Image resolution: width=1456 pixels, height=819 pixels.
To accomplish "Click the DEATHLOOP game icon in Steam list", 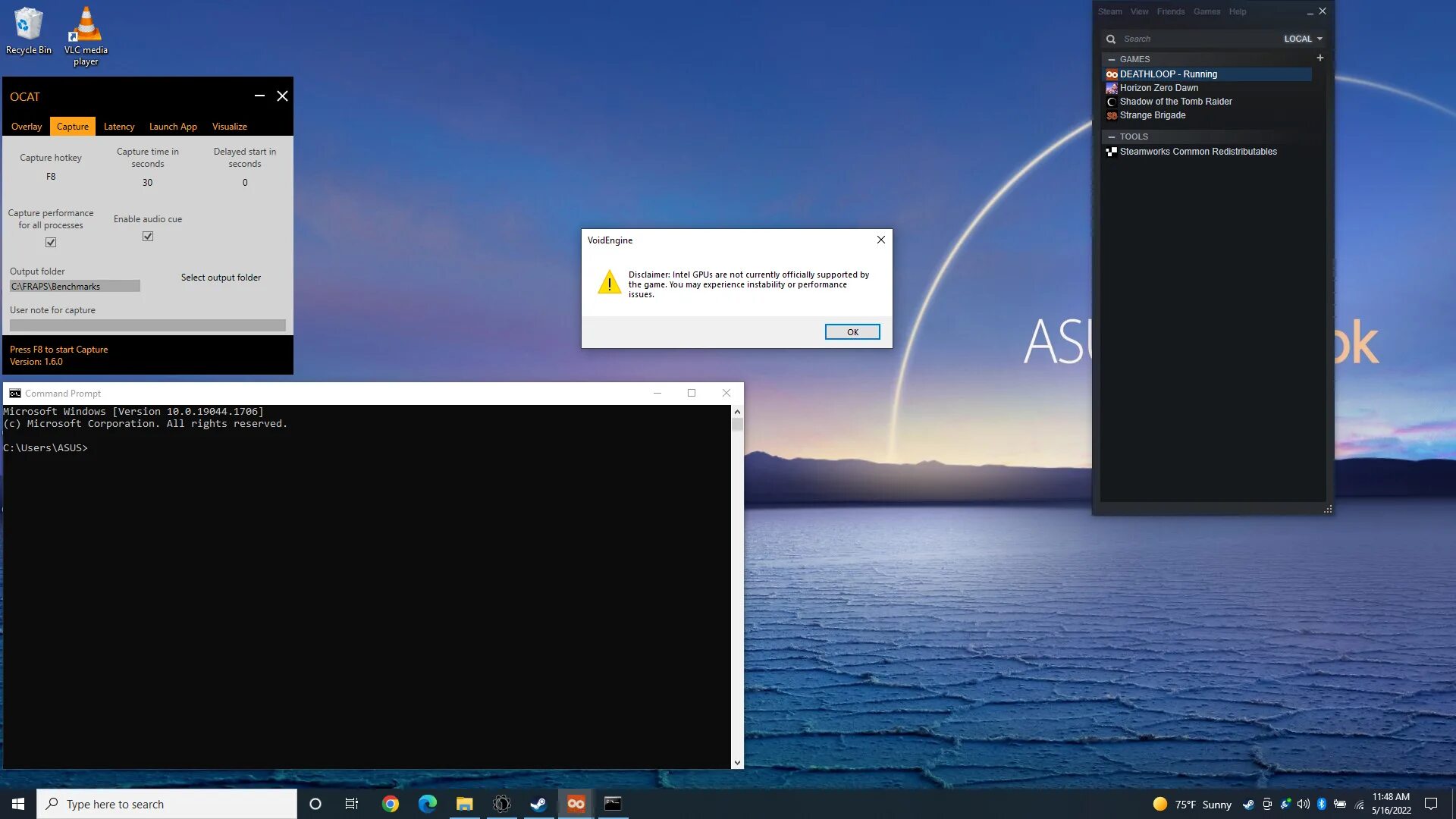I will click(x=1112, y=74).
